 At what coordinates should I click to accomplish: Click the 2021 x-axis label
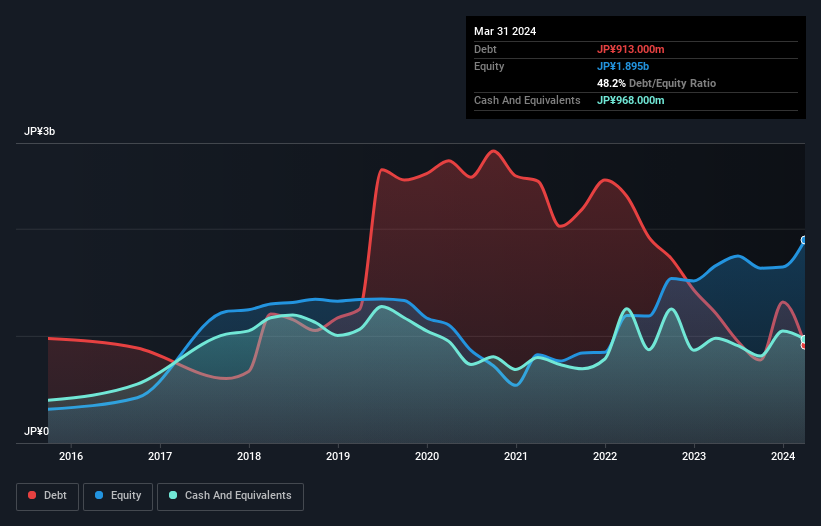coord(516,456)
